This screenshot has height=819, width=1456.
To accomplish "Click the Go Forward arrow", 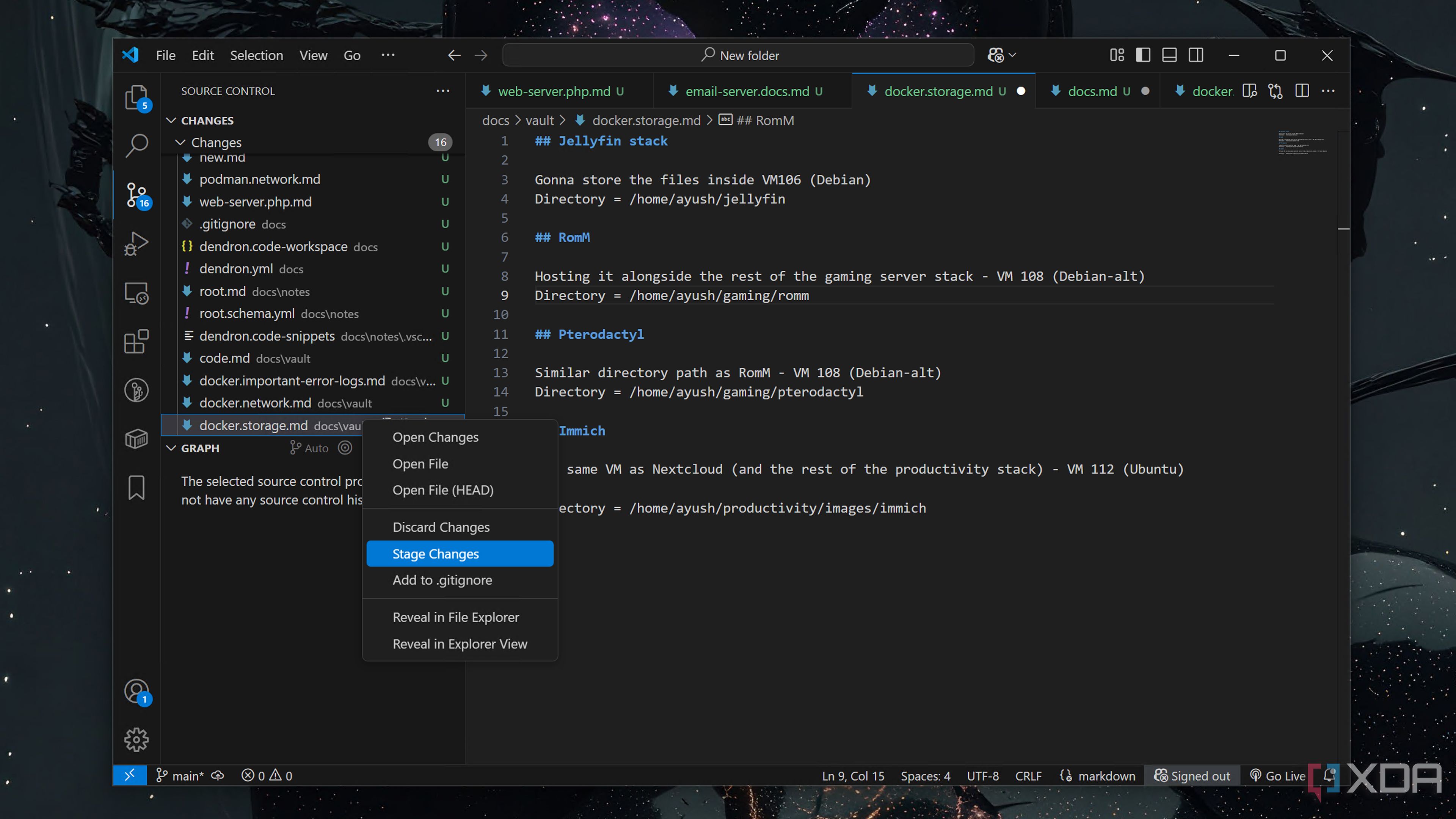I will pyautogui.click(x=481, y=55).
